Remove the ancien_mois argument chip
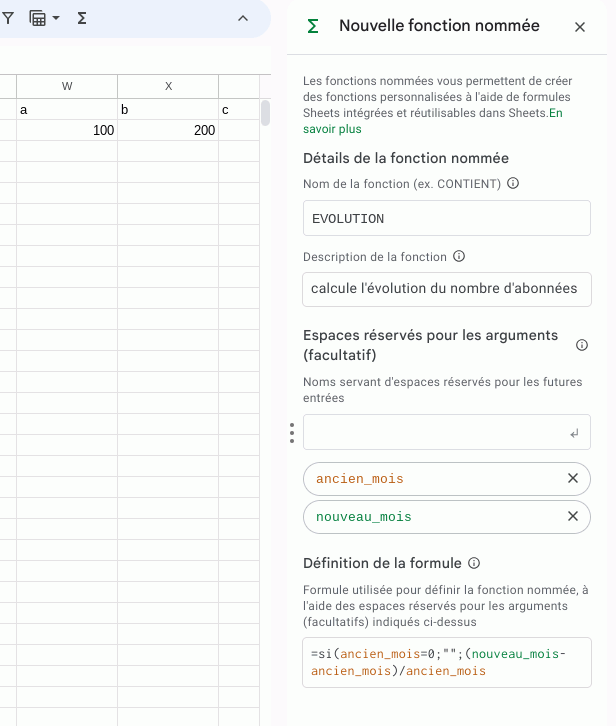 coord(573,479)
